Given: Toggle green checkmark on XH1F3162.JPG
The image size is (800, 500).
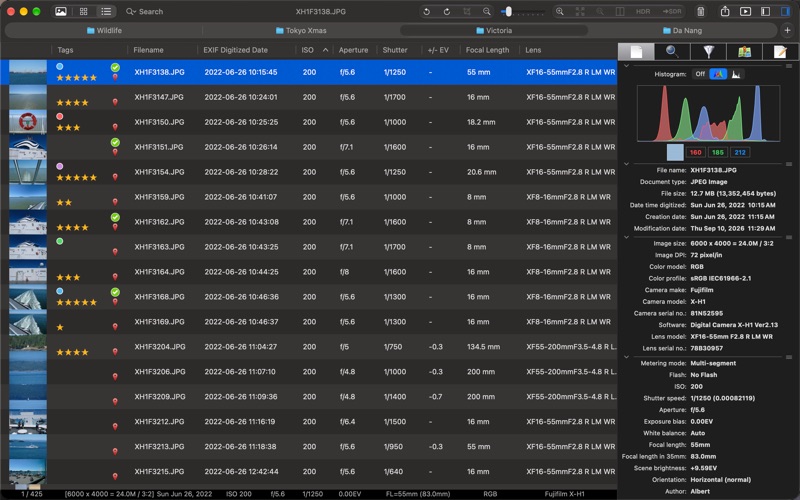Looking at the screenshot, I should click(115, 217).
